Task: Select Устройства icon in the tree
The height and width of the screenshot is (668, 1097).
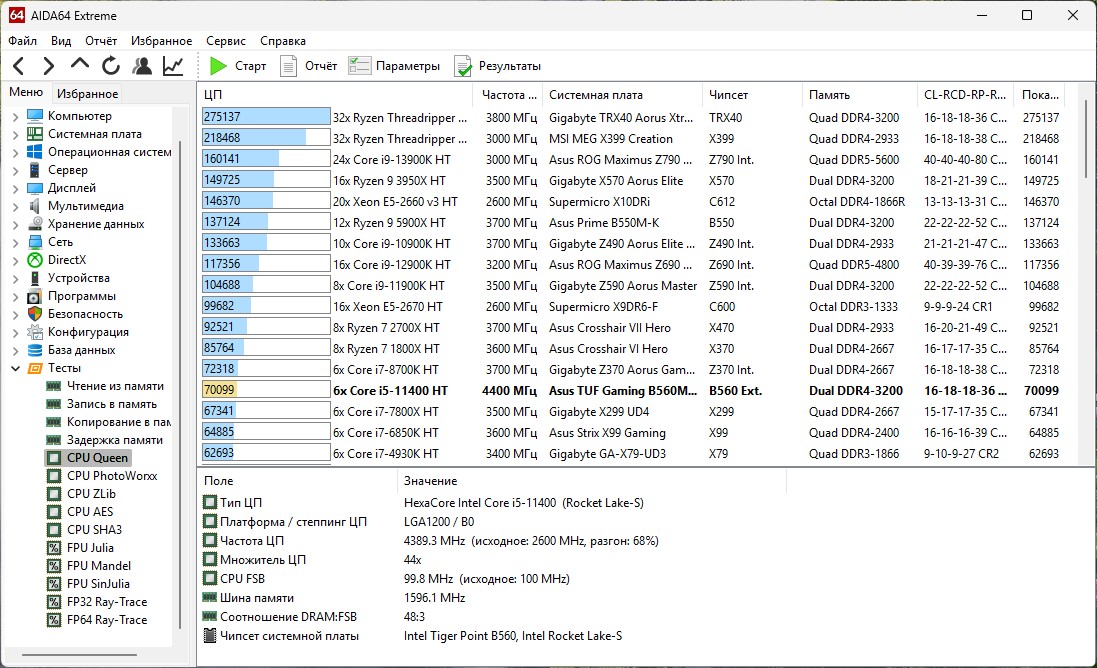Action: (x=35, y=278)
